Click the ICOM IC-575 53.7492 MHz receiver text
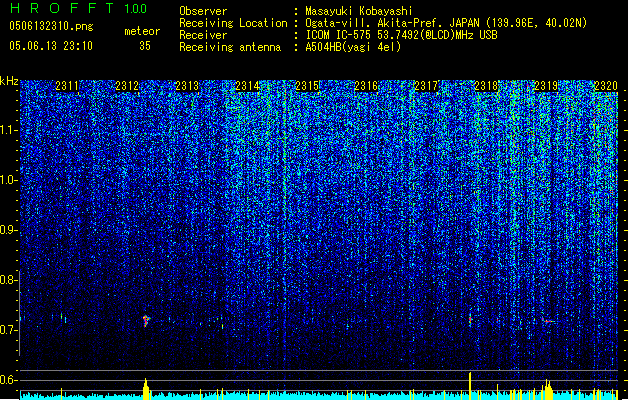The height and width of the screenshot is (400, 629). 402,35
